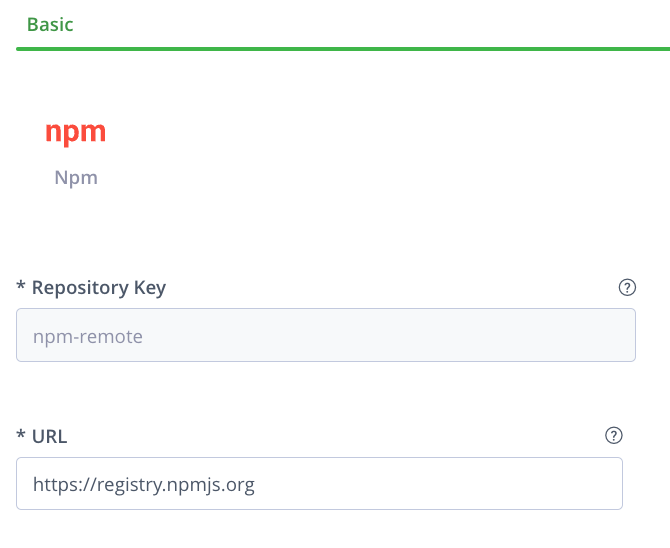The image size is (670, 548).
Task: Focus the Repository Key input field
Action: coord(326,335)
